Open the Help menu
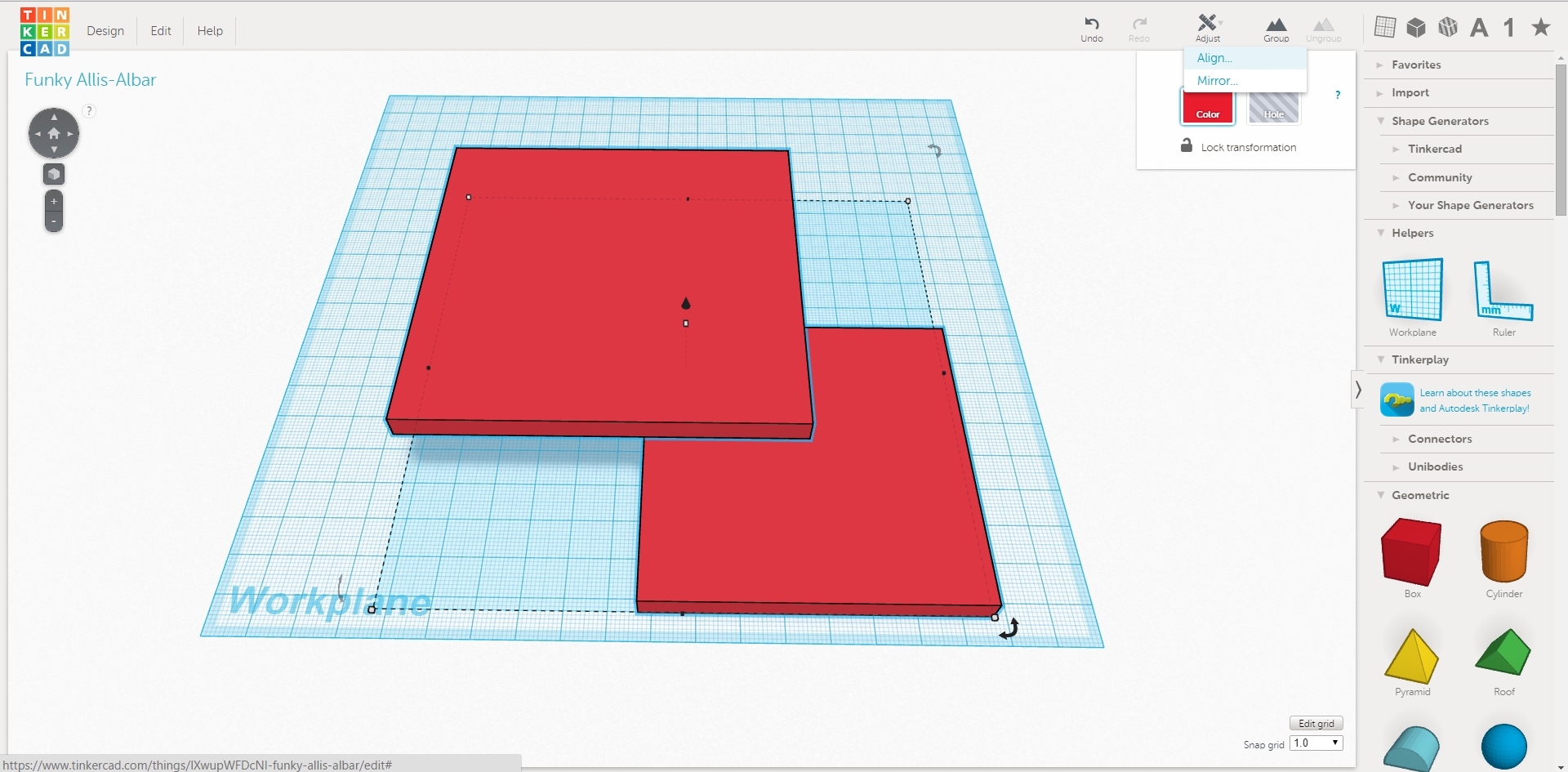The image size is (1568, 772). coord(210,31)
